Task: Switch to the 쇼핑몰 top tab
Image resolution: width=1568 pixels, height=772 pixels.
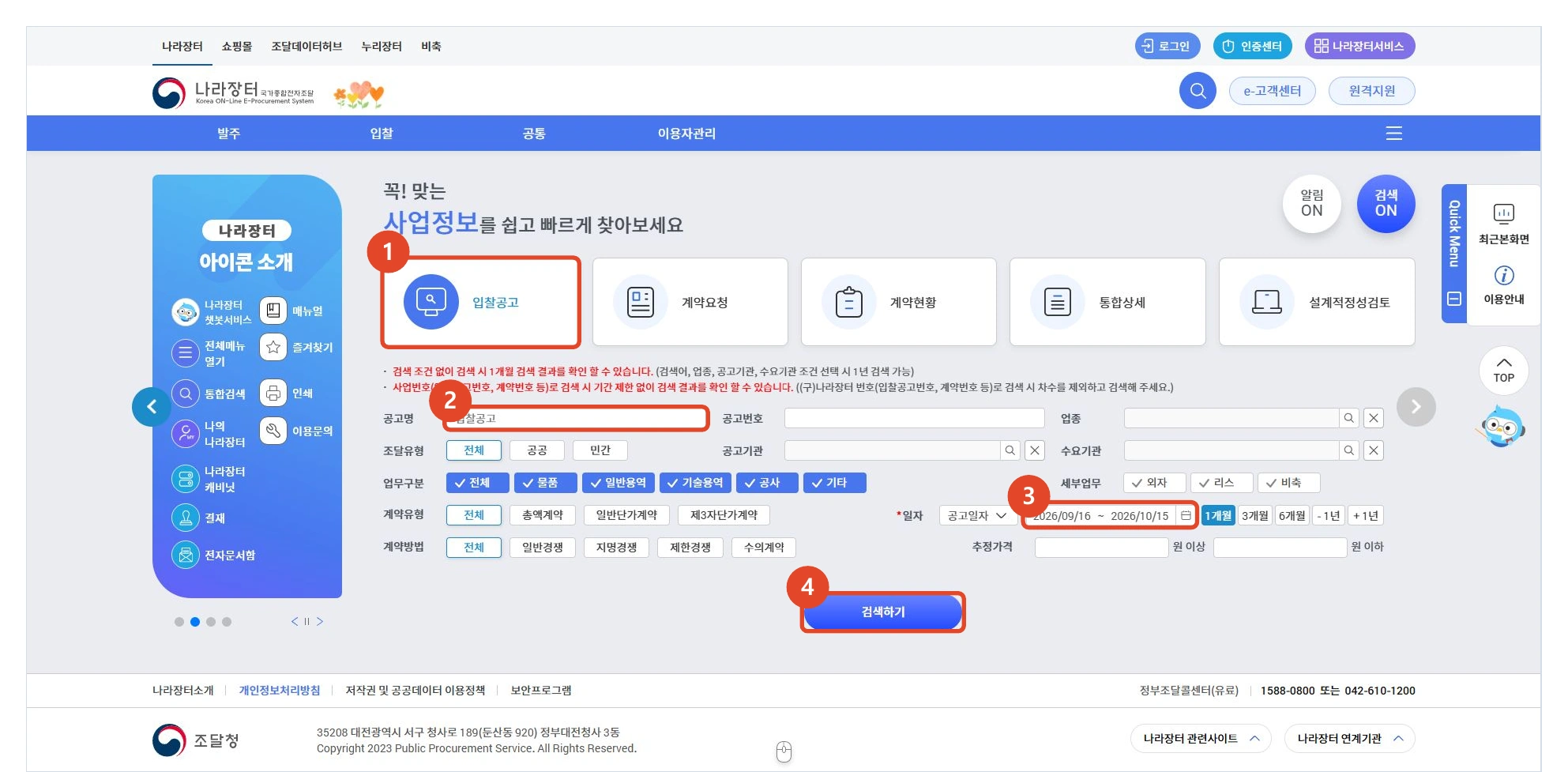Action: [237, 47]
